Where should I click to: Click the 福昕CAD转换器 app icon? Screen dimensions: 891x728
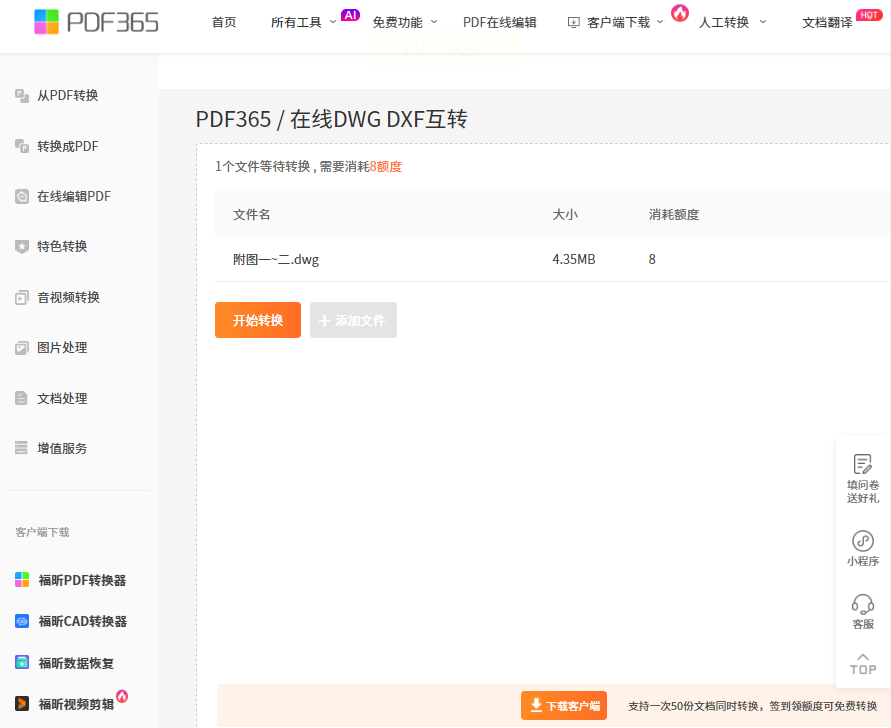tap(22, 621)
